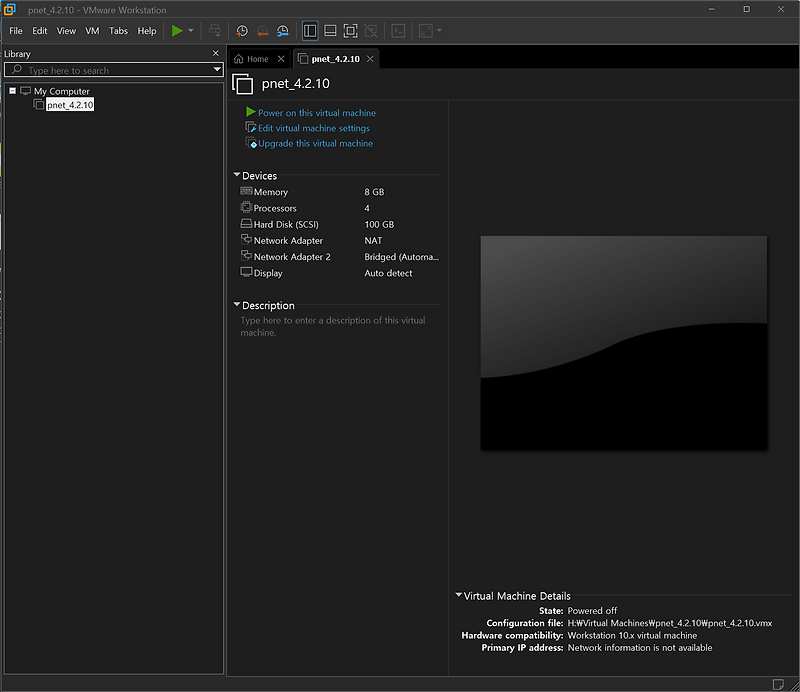Viewport: 800px width, 692px height.
Task: Click the Send Ctrl+Alt+Del toolbar icon
Action: click(x=214, y=31)
